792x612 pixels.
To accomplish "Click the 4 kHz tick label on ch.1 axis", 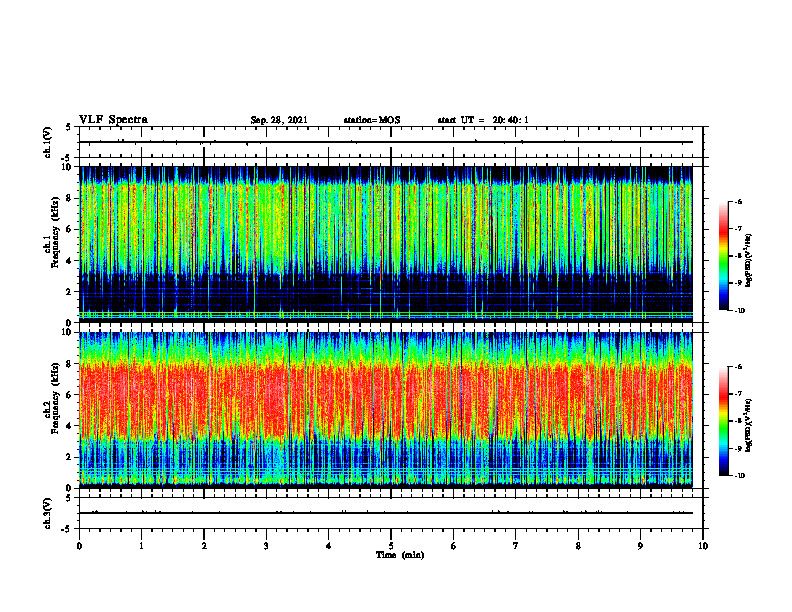I will (x=70, y=261).
